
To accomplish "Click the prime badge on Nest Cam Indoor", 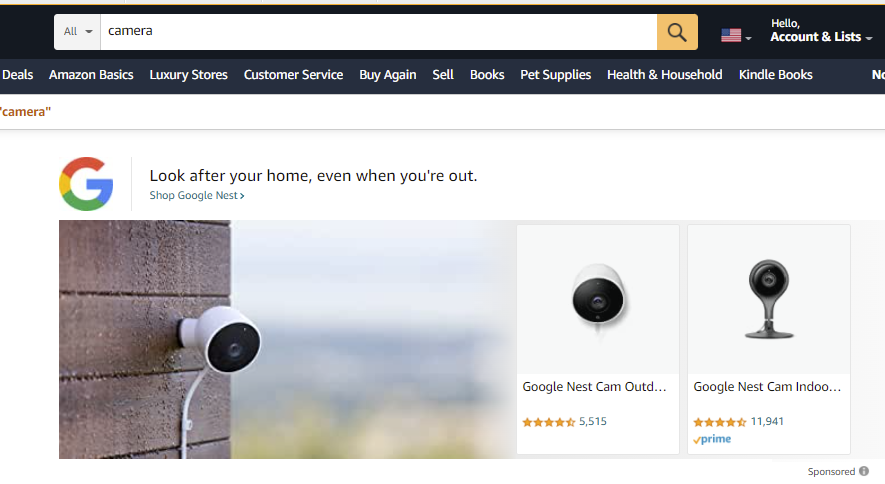I will [x=712, y=439].
